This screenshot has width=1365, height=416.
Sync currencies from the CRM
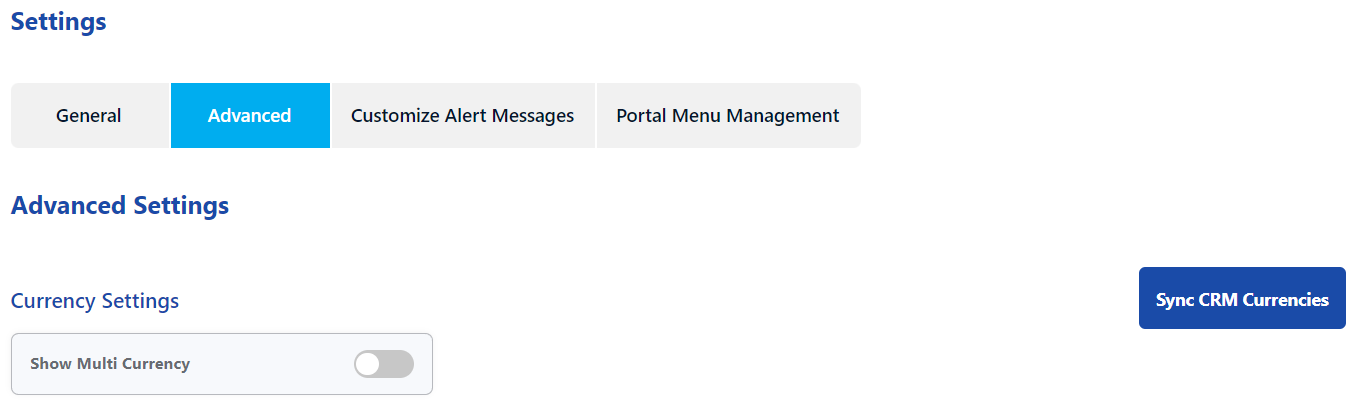tap(1242, 298)
